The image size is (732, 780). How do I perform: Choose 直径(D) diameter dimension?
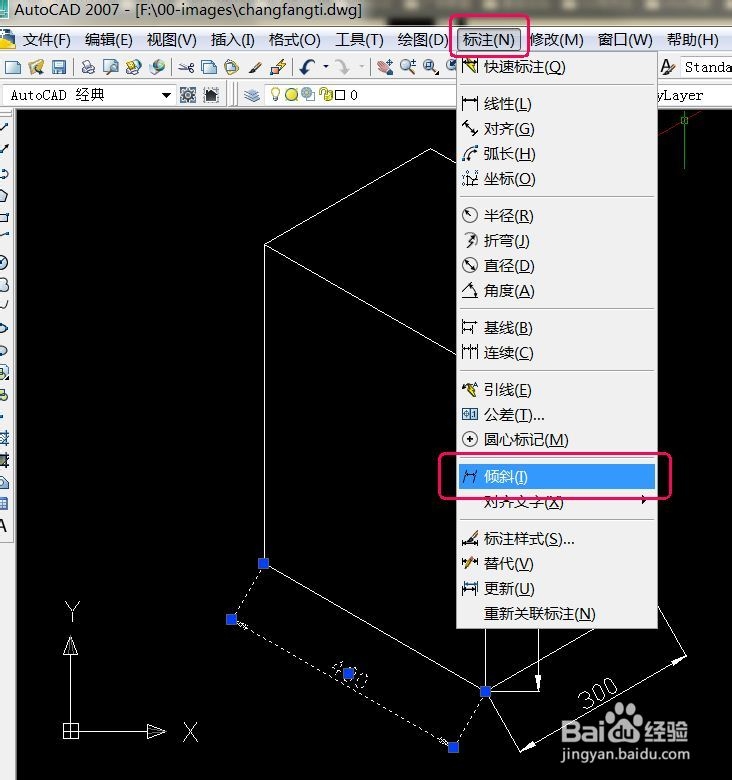click(x=556, y=266)
